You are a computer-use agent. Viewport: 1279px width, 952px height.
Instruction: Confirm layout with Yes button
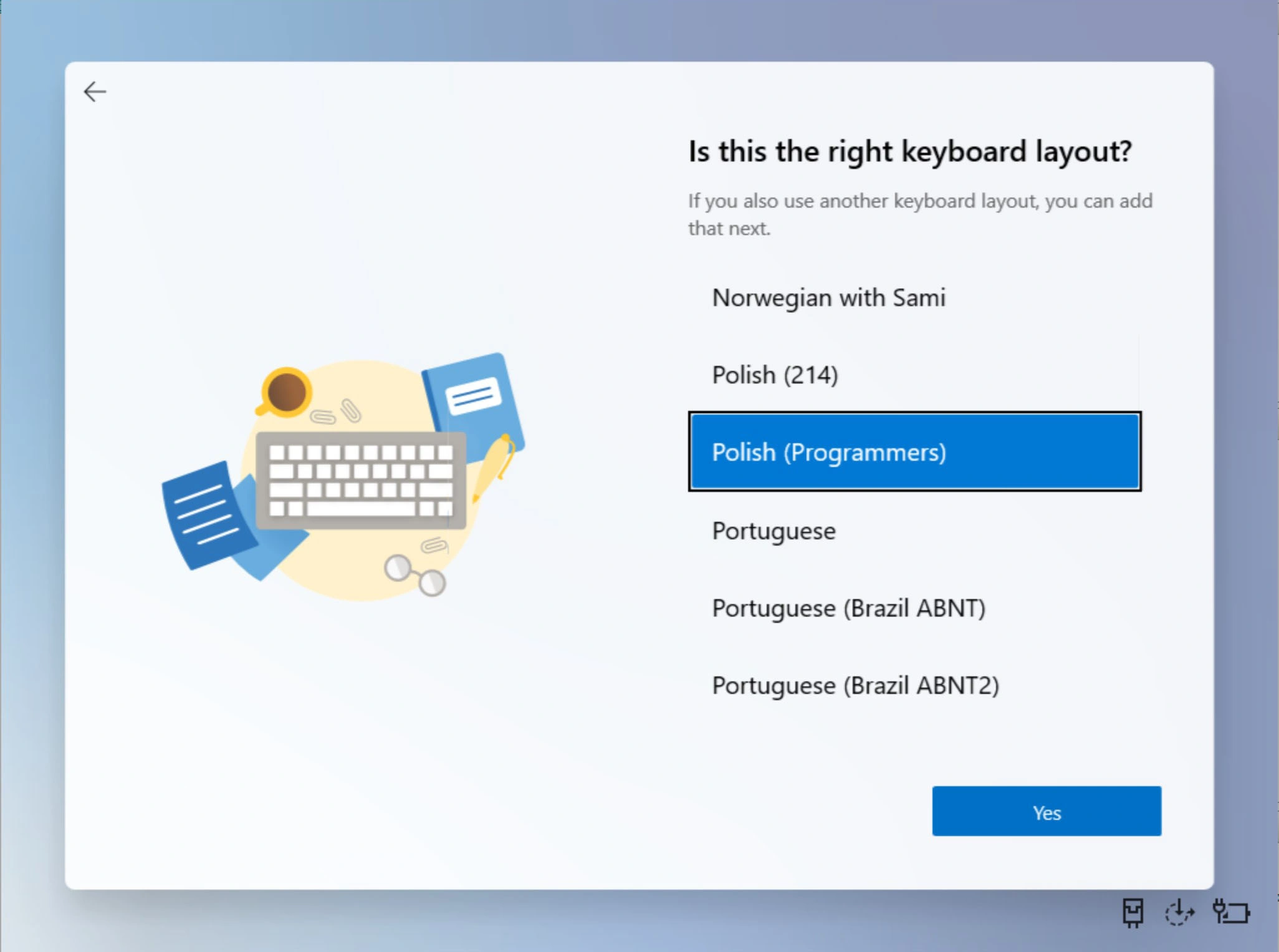(1047, 811)
